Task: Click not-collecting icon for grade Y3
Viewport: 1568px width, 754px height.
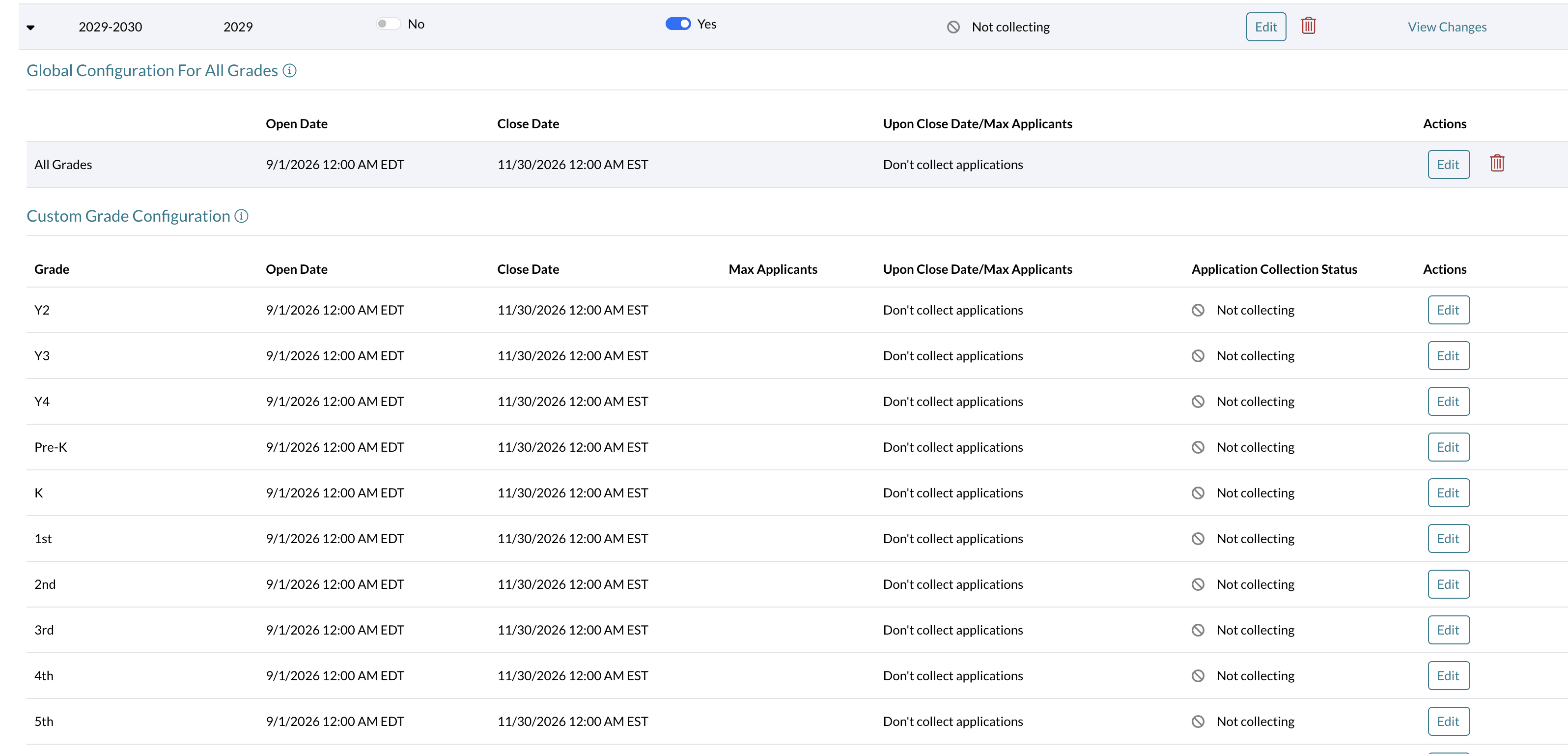Action: [1198, 356]
